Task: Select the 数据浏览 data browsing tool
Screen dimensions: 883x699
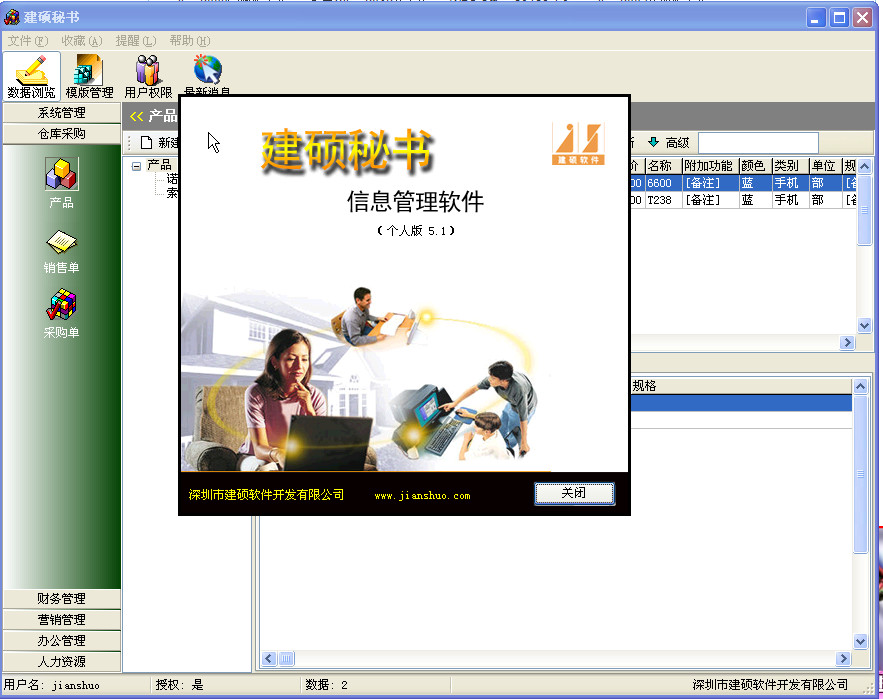Action: pos(31,72)
